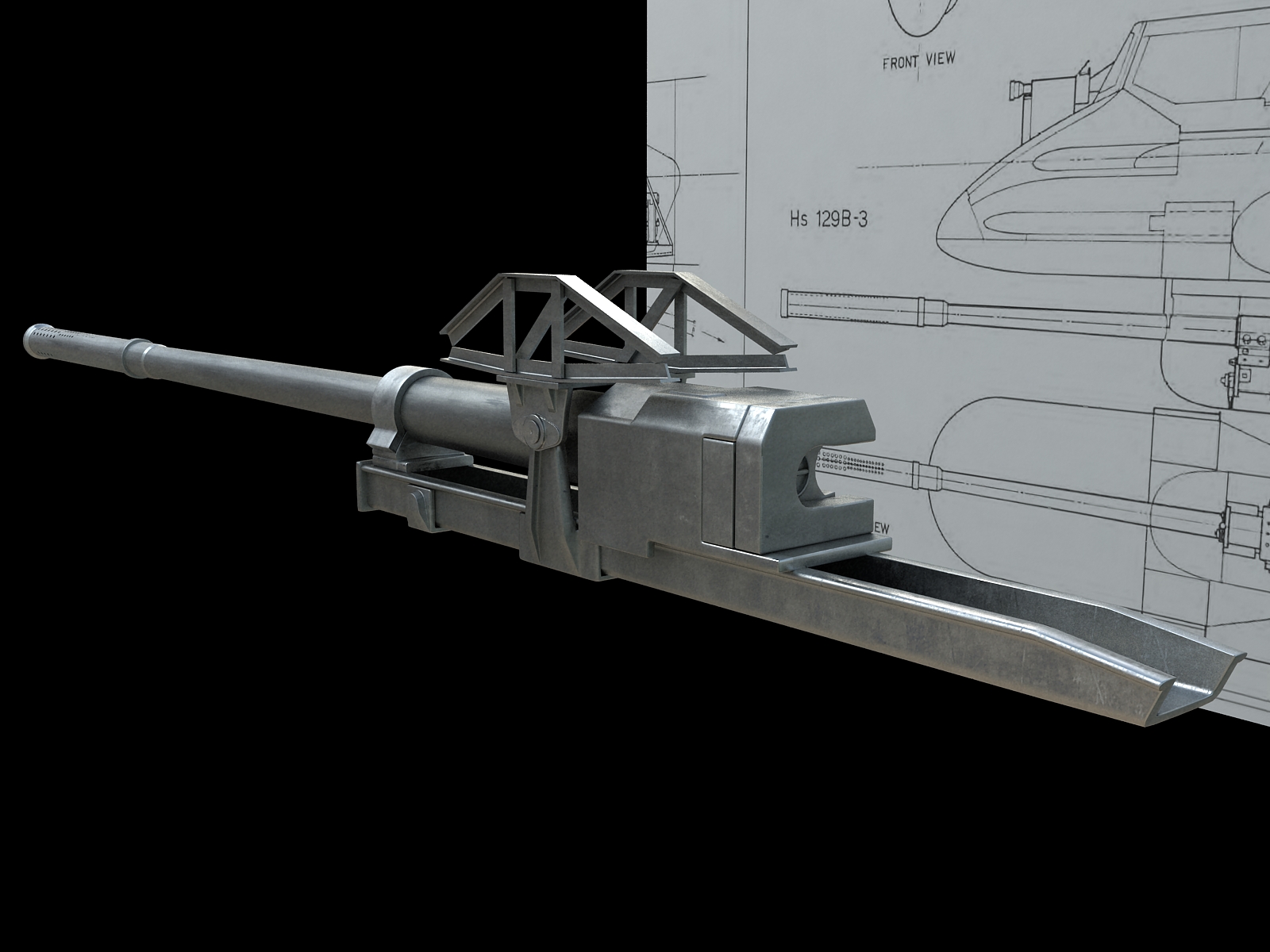Viewport: 1270px width, 952px height.
Task: Select the blueprint sheet background
Action: coord(794,119)
